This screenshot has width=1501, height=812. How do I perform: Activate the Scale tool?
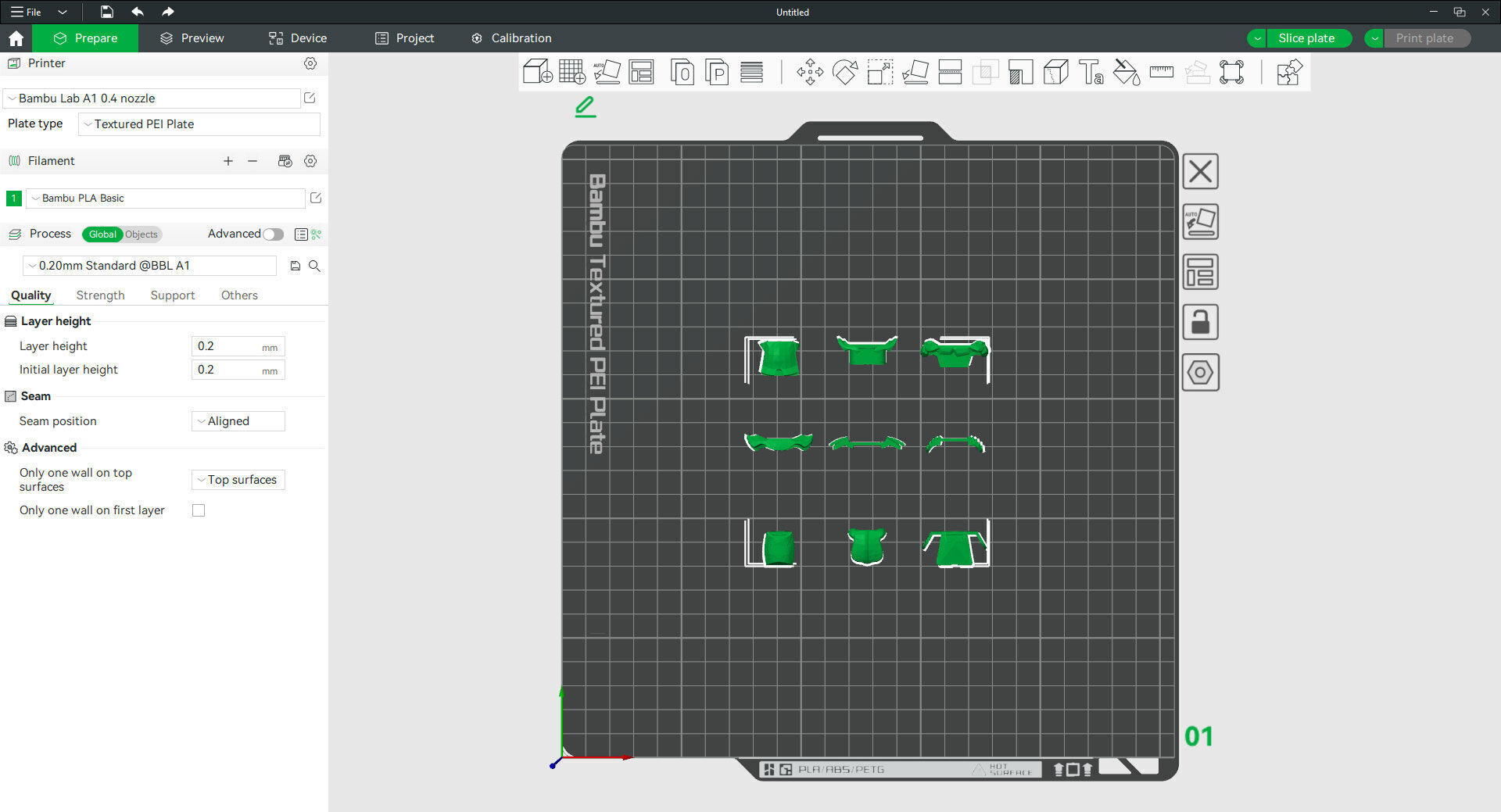pyautogui.click(x=880, y=72)
